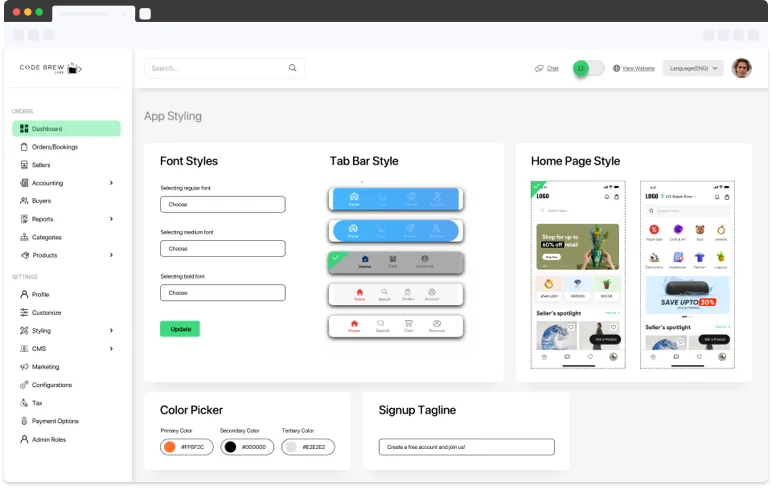Click the search magnifier icon

click(x=292, y=68)
